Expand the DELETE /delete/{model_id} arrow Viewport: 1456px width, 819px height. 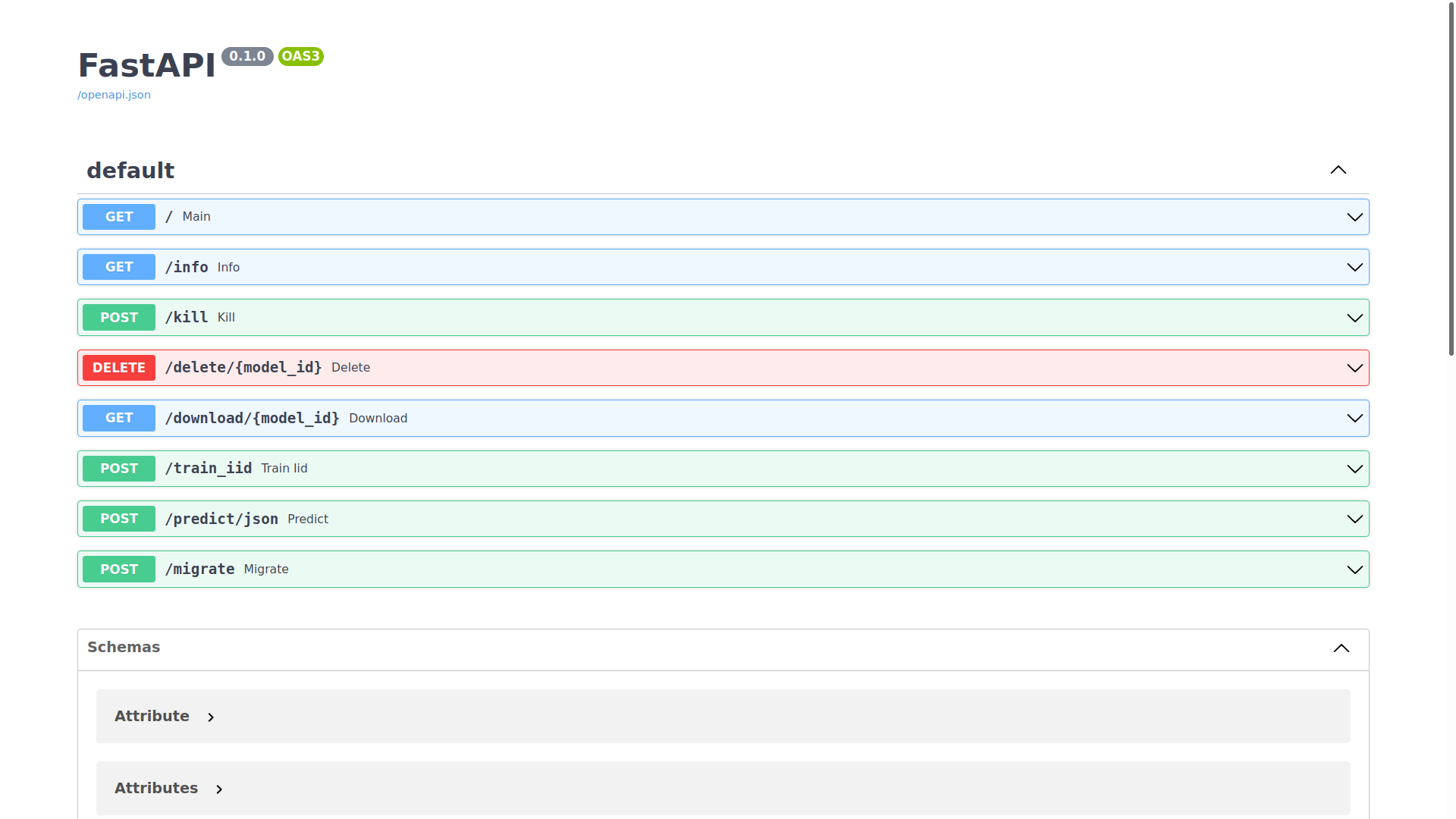click(x=1355, y=368)
